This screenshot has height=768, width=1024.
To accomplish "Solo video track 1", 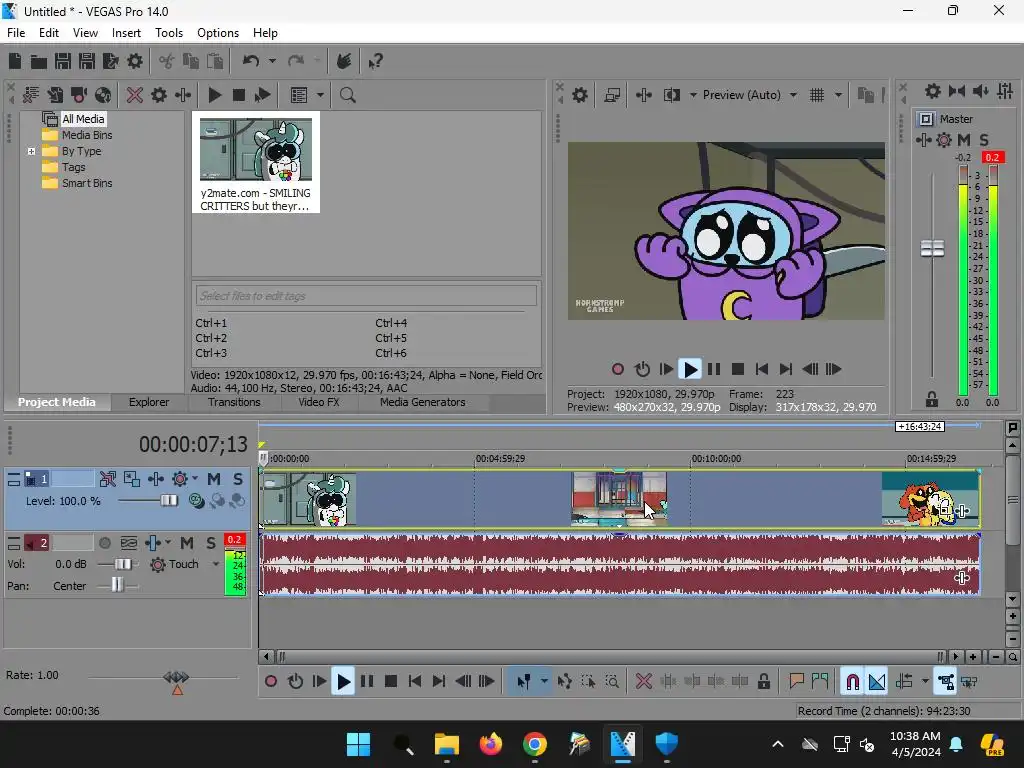I will point(238,479).
